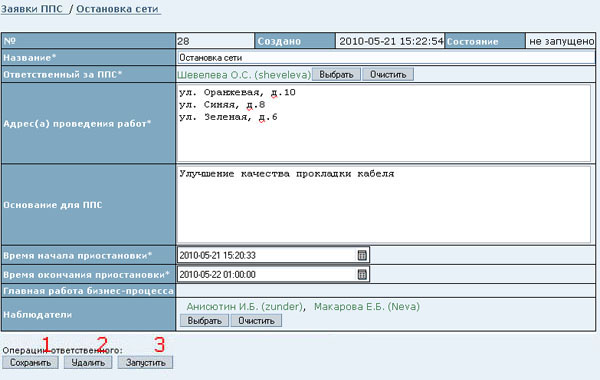Click the address line ул. Зеленая, д.6

pyautogui.click(x=228, y=117)
